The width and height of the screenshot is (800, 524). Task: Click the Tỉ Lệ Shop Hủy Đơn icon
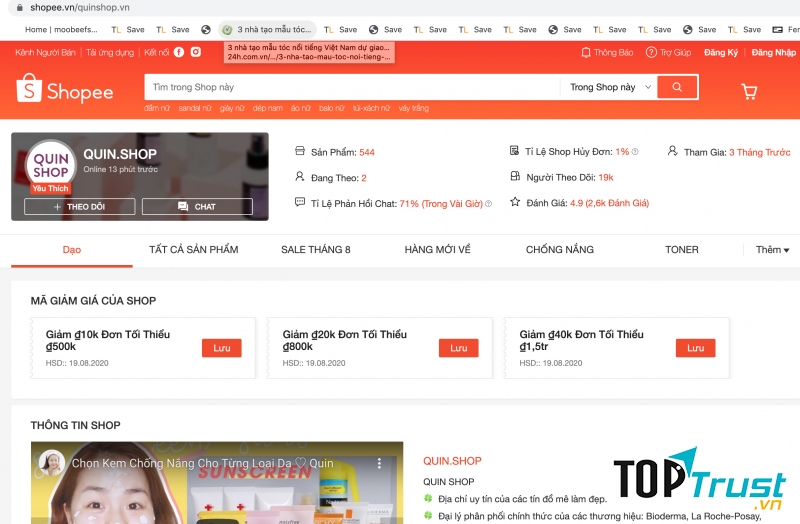pyautogui.click(x=514, y=151)
